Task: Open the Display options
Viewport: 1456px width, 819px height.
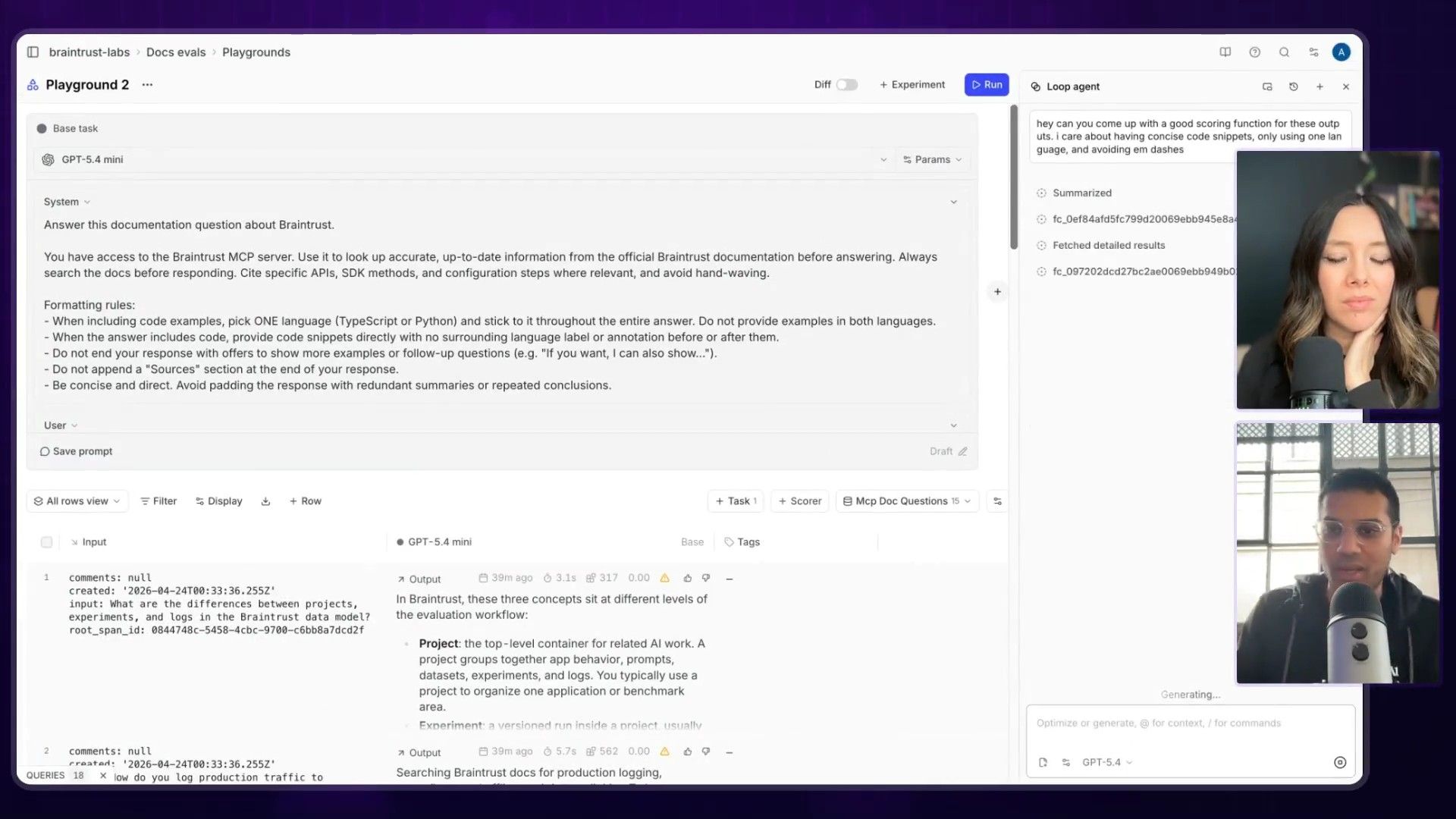Action: [x=219, y=501]
